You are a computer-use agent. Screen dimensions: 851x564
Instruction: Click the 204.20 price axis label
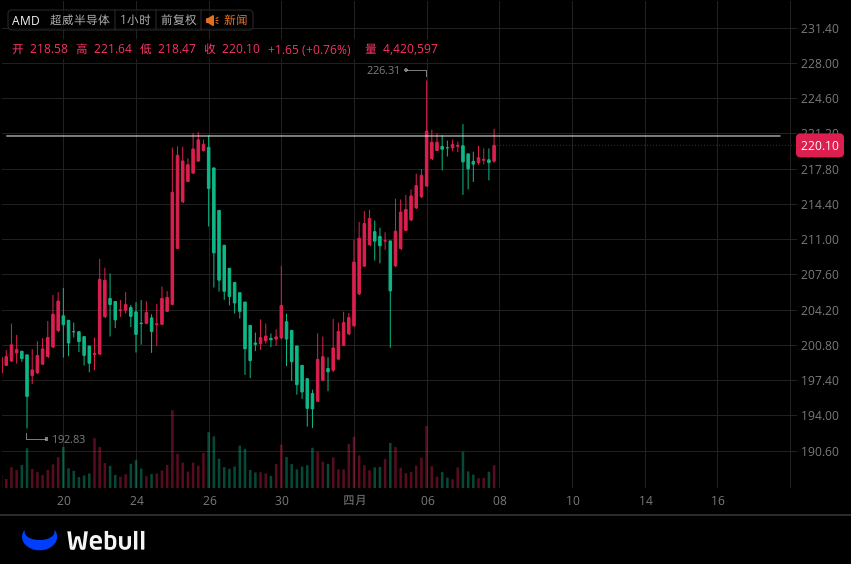pos(820,310)
